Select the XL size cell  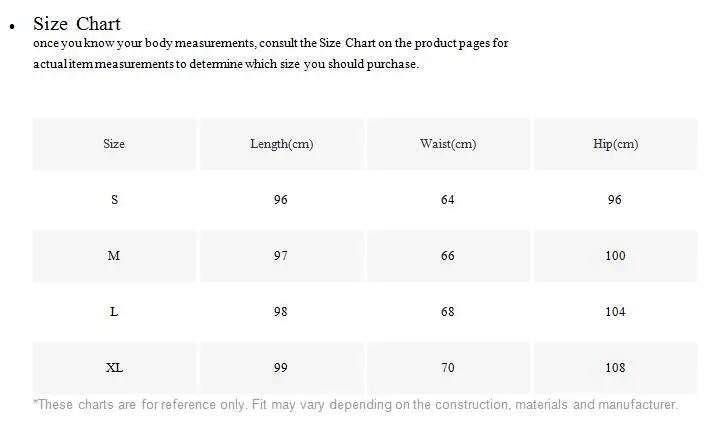(x=114, y=368)
